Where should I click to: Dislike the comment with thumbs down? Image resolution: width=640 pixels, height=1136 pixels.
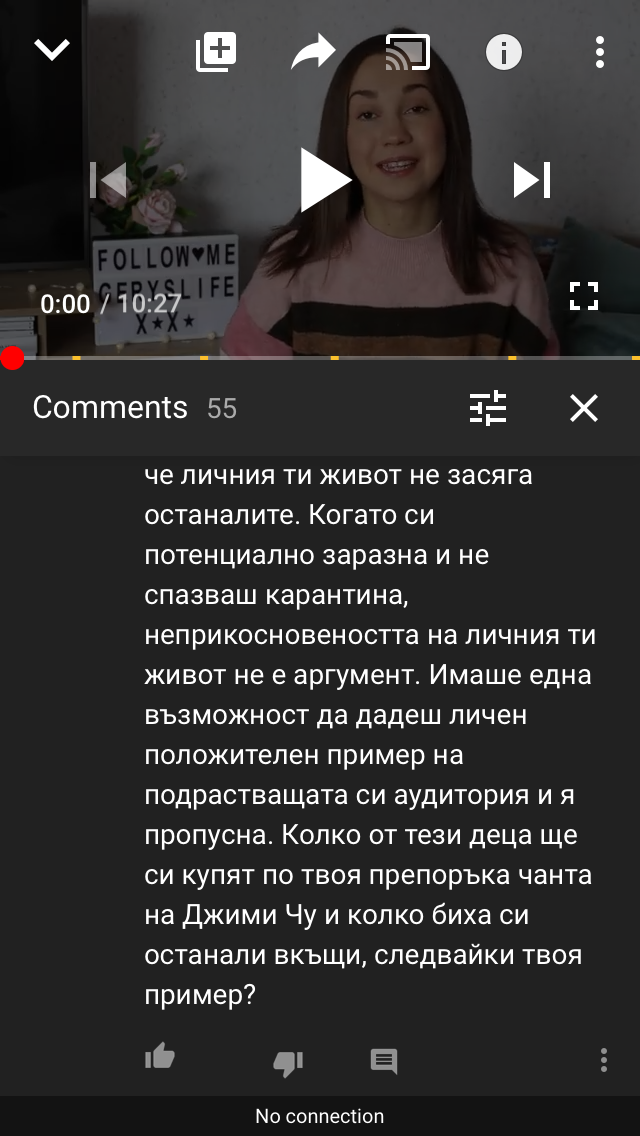click(x=288, y=1062)
